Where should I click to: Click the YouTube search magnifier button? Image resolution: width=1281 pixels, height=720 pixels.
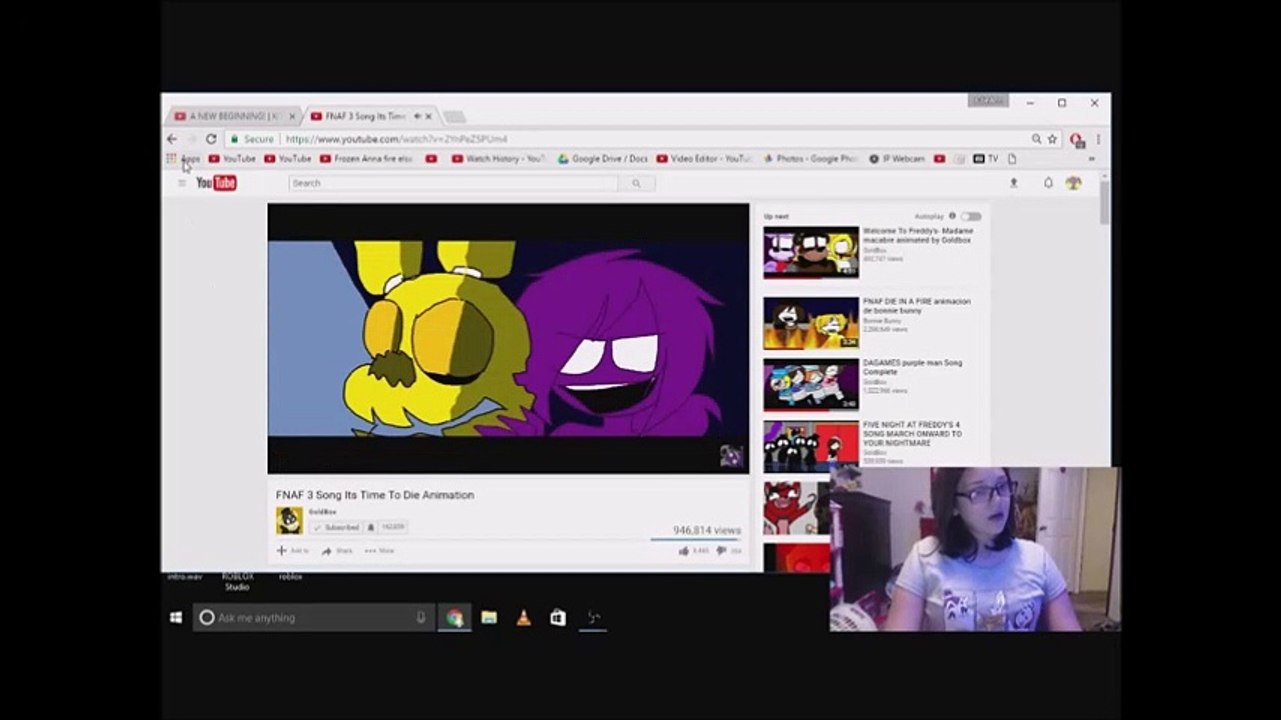coord(636,183)
